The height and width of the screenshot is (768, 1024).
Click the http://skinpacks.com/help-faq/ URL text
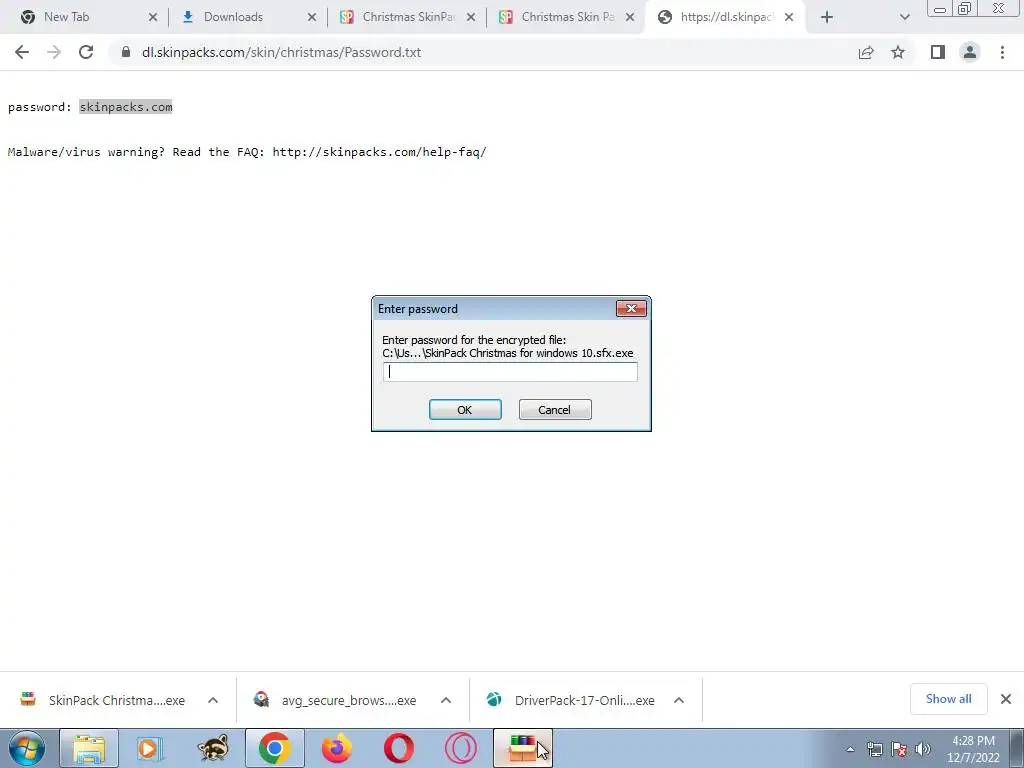[379, 152]
